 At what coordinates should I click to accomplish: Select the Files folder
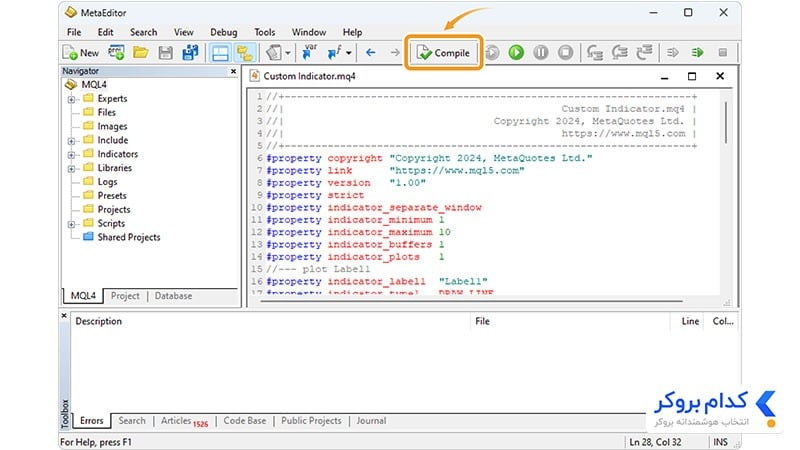(106, 112)
